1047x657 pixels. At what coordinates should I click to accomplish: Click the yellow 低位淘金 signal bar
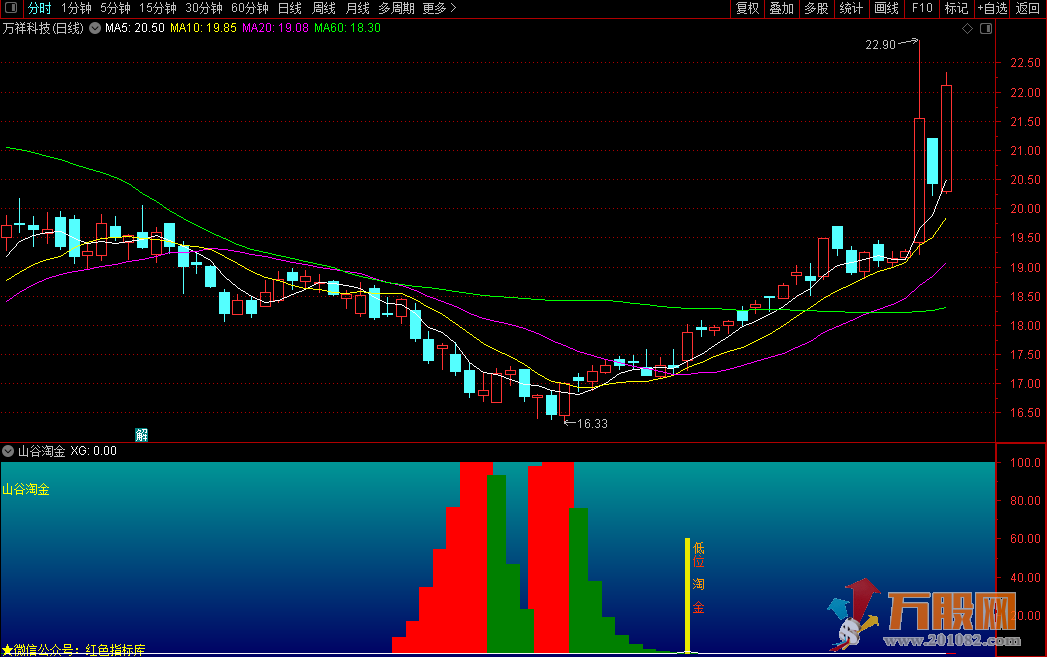click(x=687, y=595)
